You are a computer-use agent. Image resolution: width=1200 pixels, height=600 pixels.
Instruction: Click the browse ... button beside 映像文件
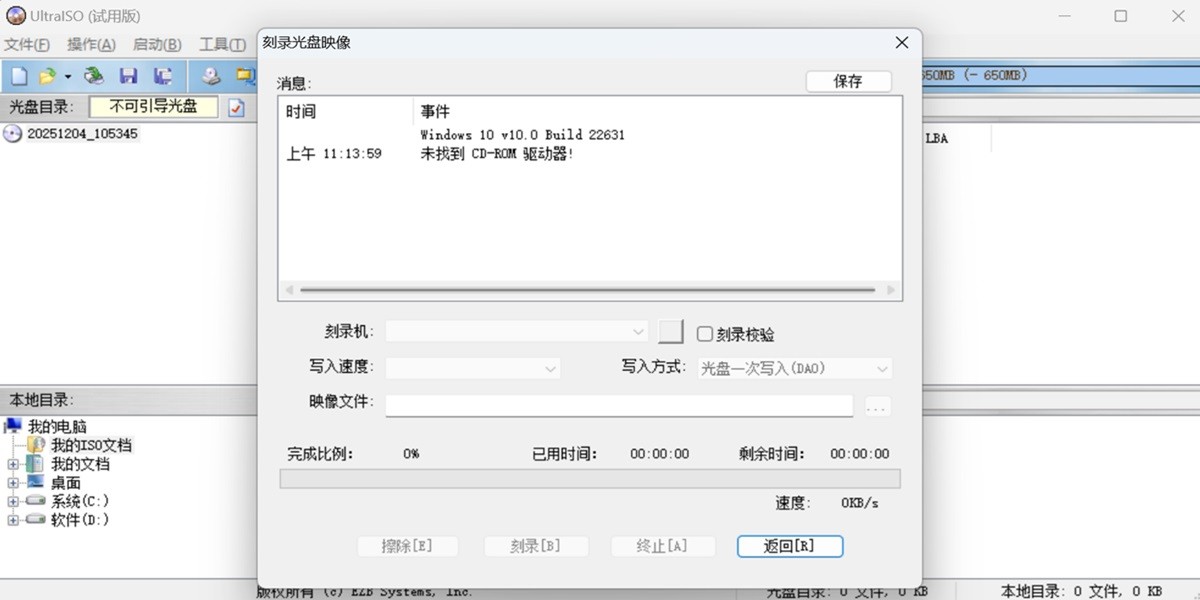(x=876, y=405)
